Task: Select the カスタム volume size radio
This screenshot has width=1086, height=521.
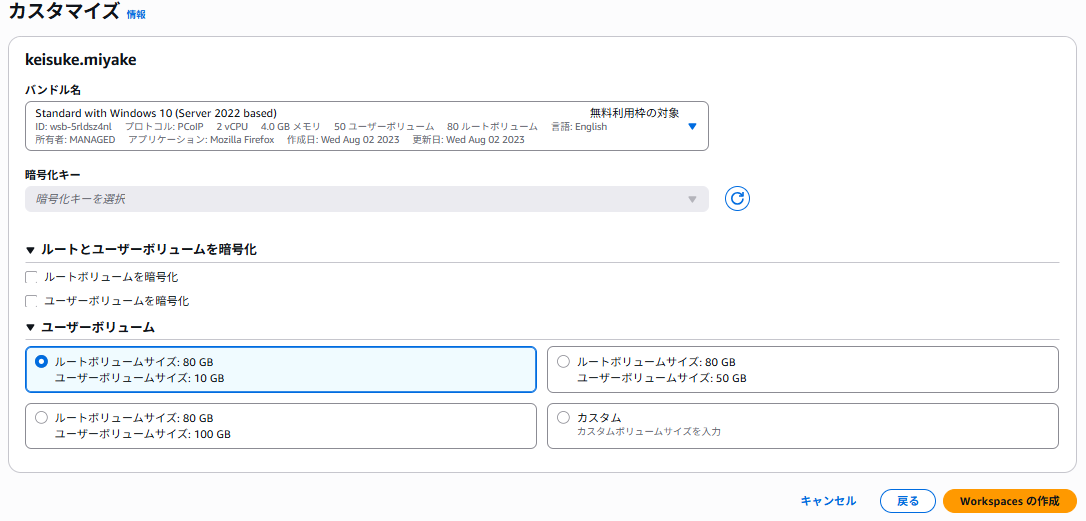Action: pos(563,418)
